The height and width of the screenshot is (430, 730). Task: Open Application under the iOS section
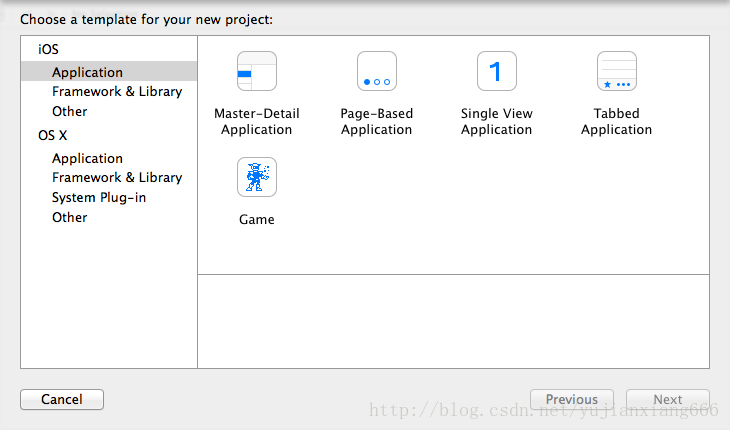[109, 72]
